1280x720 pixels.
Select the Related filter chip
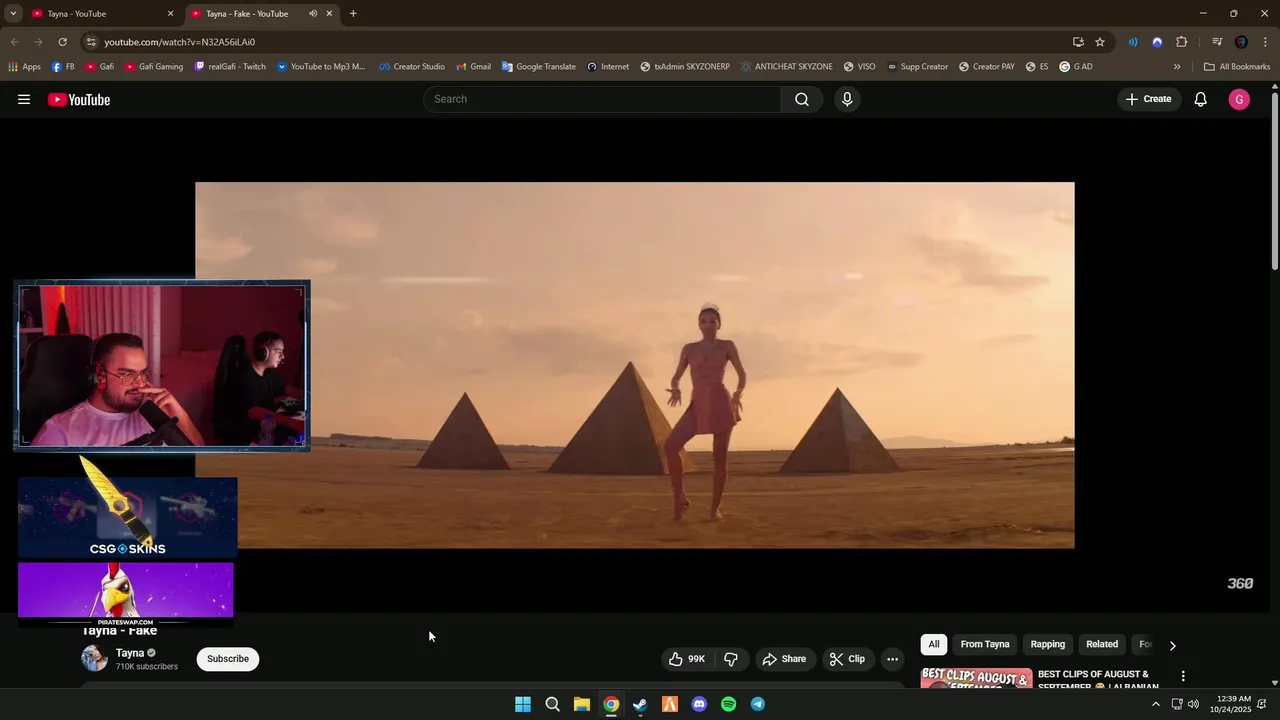[x=1102, y=644]
